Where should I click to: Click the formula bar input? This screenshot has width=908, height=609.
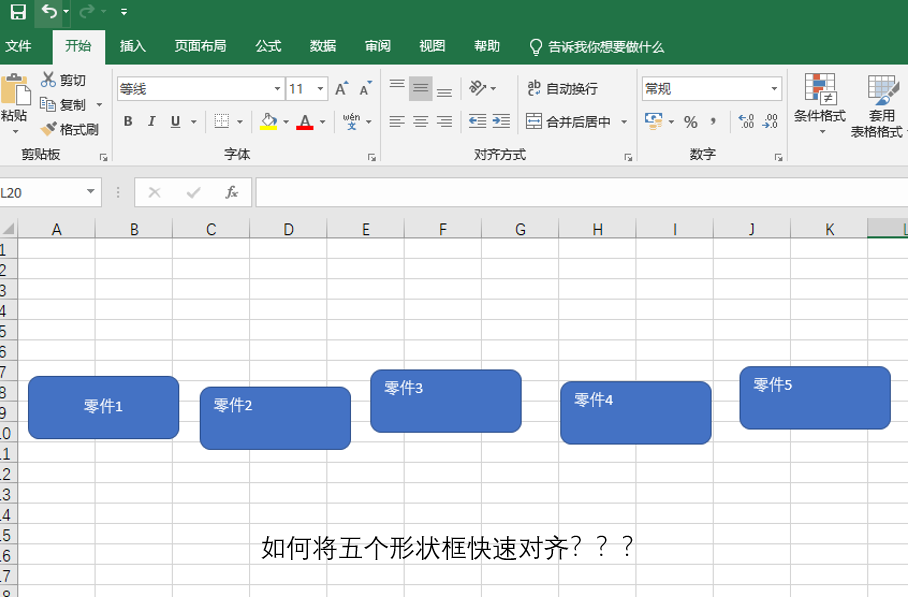click(x=581, y=192)
